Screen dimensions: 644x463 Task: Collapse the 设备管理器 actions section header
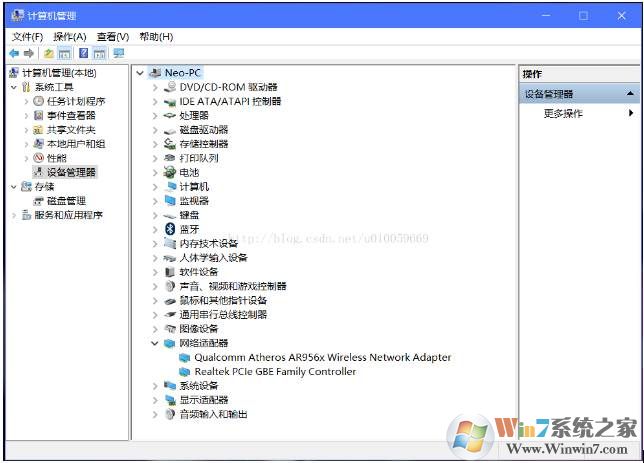tap(630, 94)
